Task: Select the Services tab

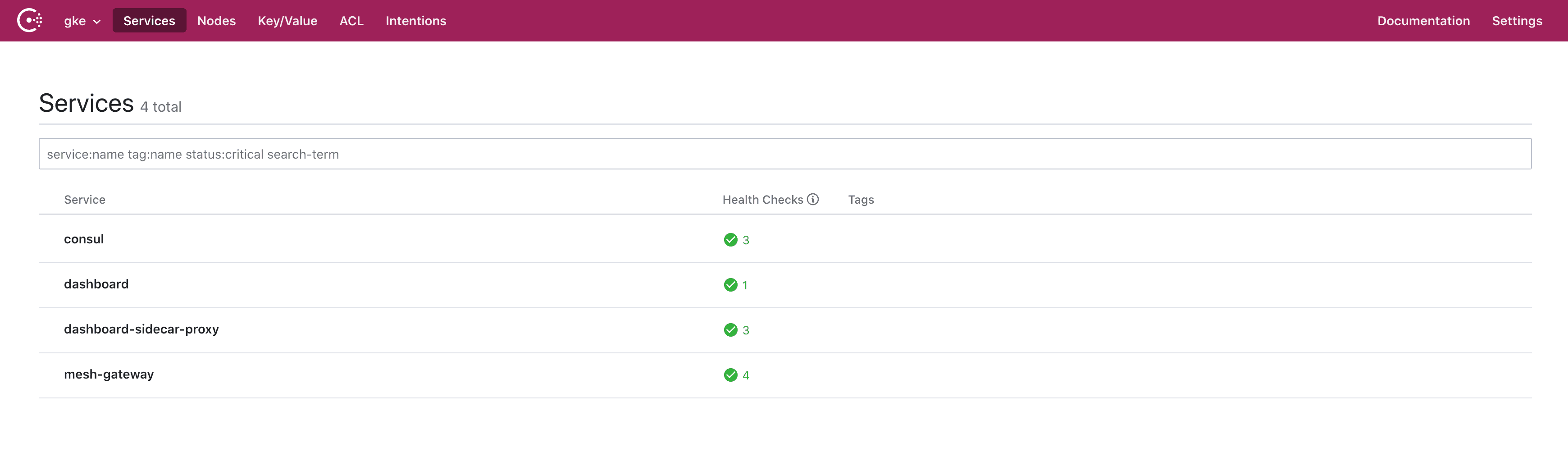Action: pos(149,21)
